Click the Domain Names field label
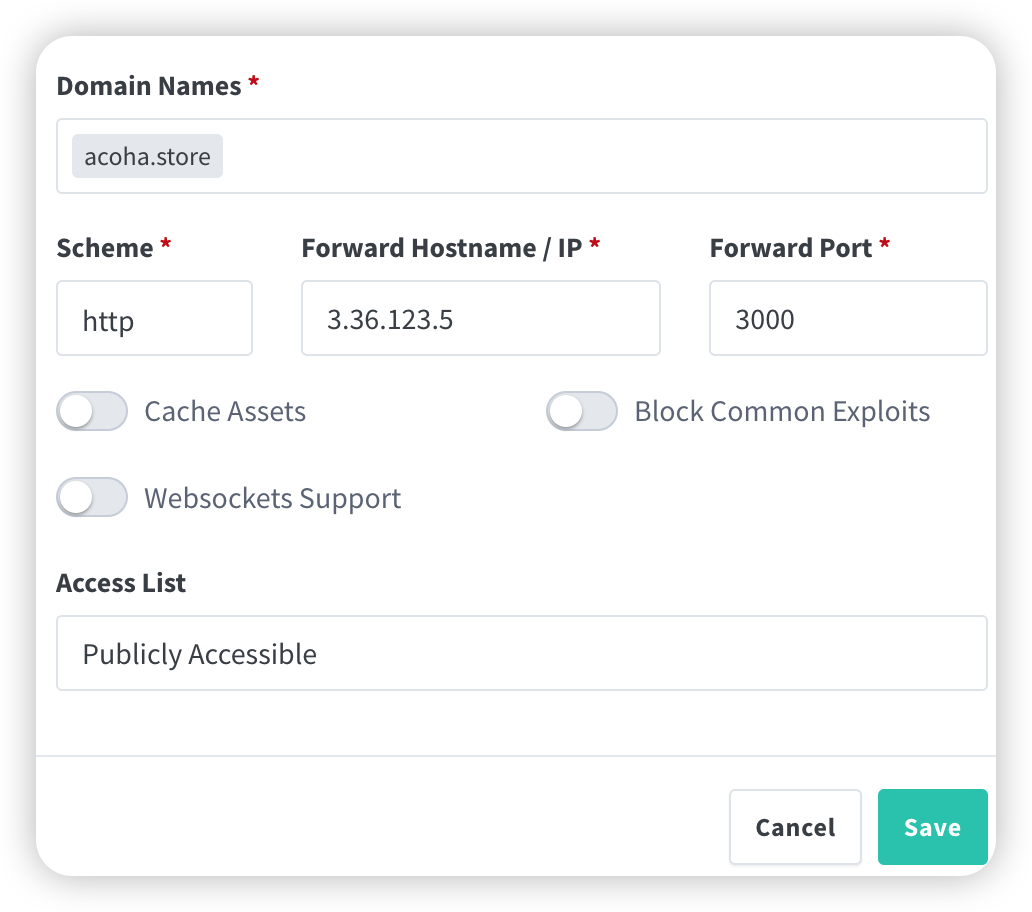The height and width of the screenshot is (912, 1032). point(149,86)
